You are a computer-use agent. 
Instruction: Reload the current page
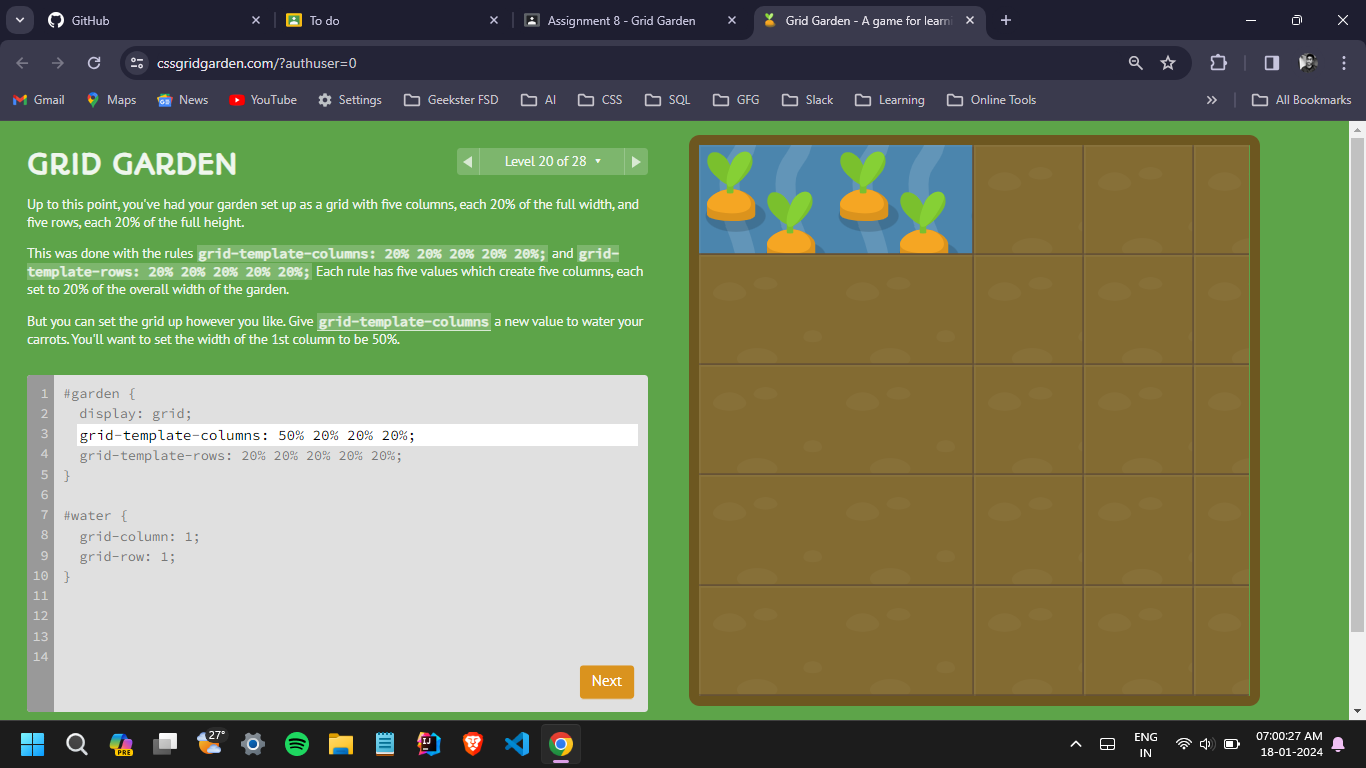[94, 63]
